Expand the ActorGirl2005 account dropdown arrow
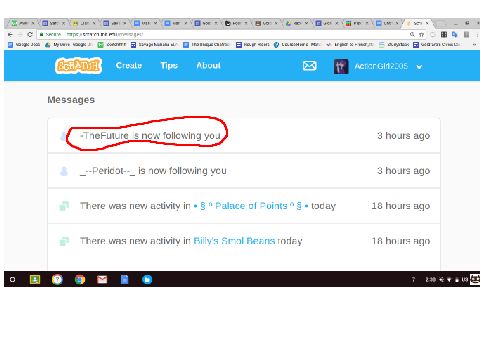Image resolution: width=480 pixels, height=360 pixels. click(x=419, y=67)
